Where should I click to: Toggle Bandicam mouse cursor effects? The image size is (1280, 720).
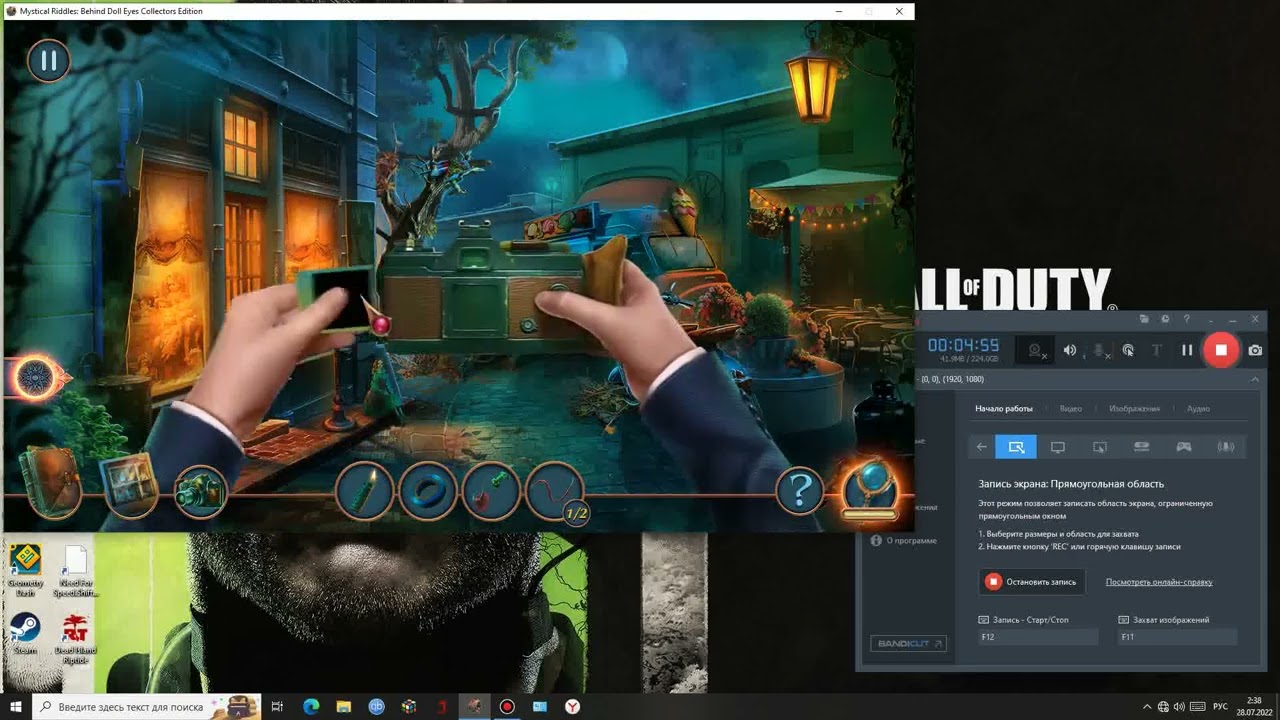pos(1128,350)
